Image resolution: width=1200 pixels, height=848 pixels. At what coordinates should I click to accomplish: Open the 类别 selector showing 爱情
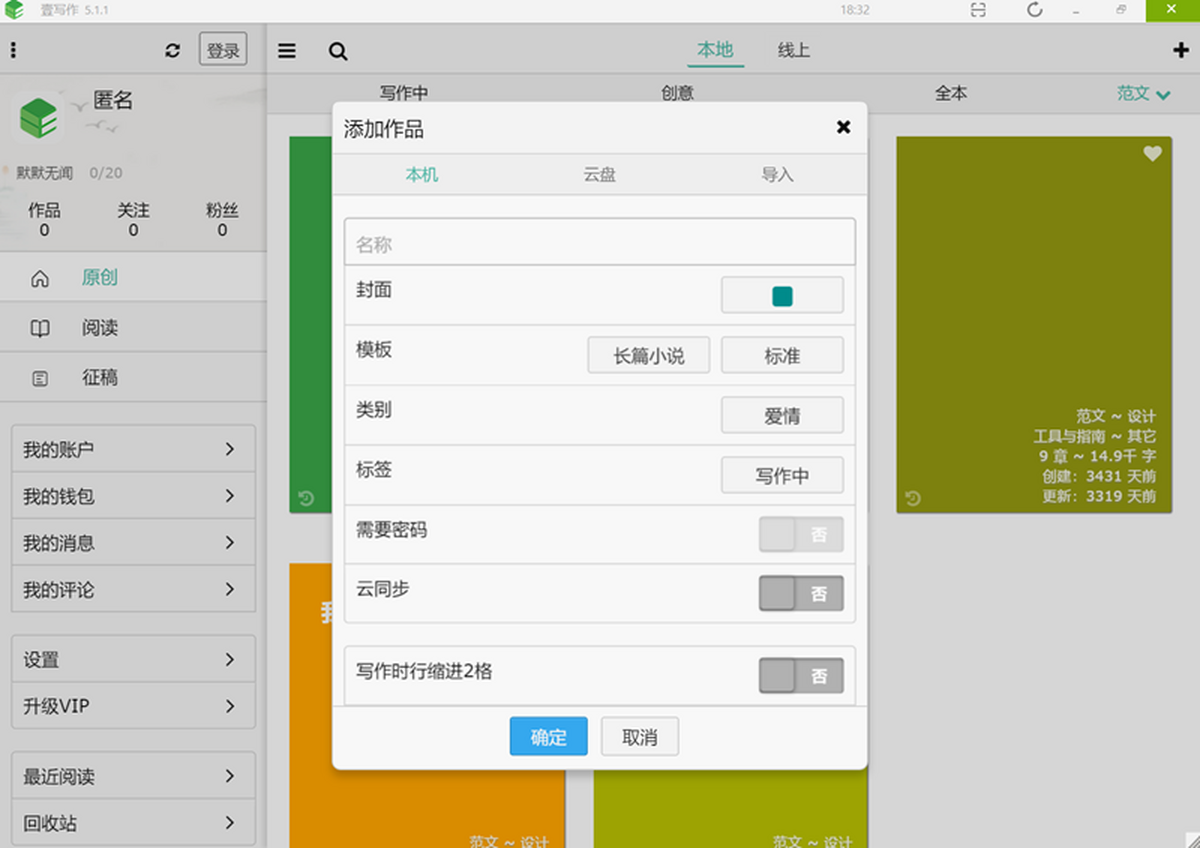point(782,415)
